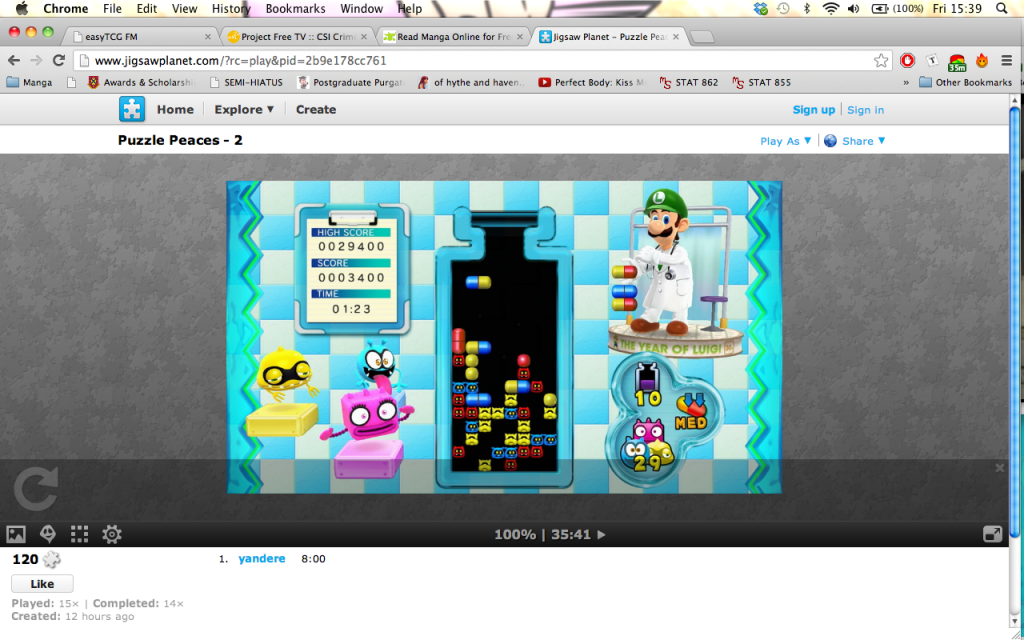1024x640 pixels.
Task: Go back to previous page
Action: tap(14, 61)
